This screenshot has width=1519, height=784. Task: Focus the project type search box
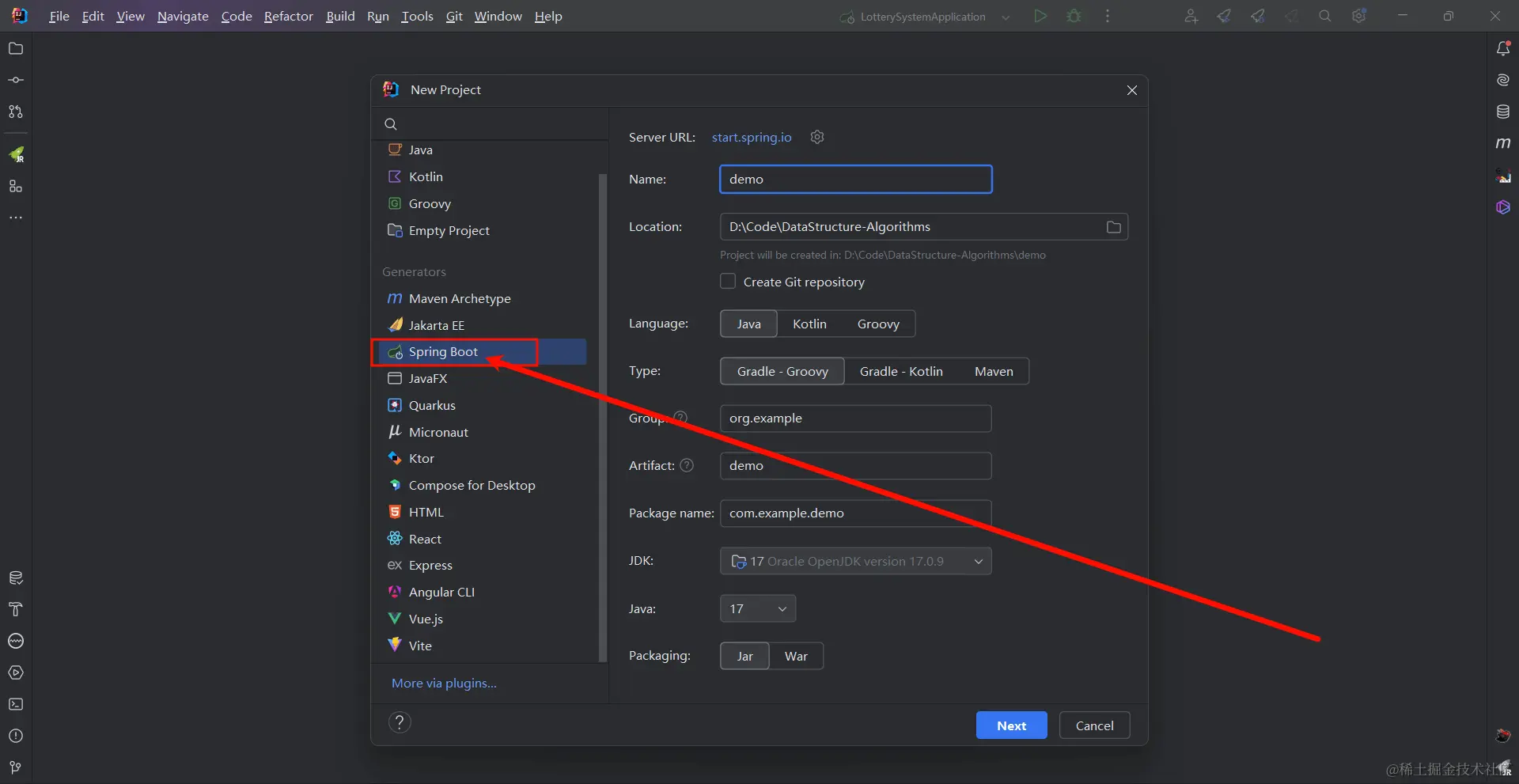pos(491,124)
